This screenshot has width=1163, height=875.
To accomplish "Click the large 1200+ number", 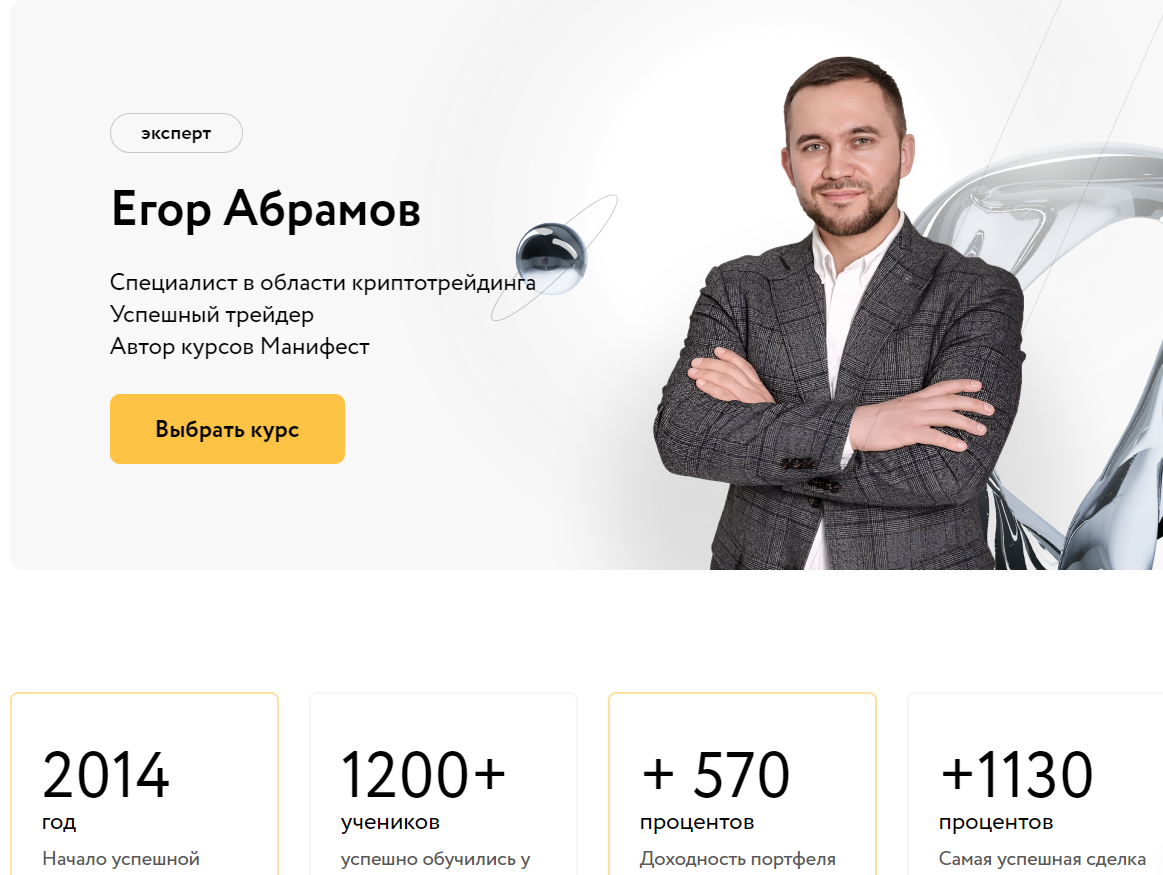I will pos(424,775).
